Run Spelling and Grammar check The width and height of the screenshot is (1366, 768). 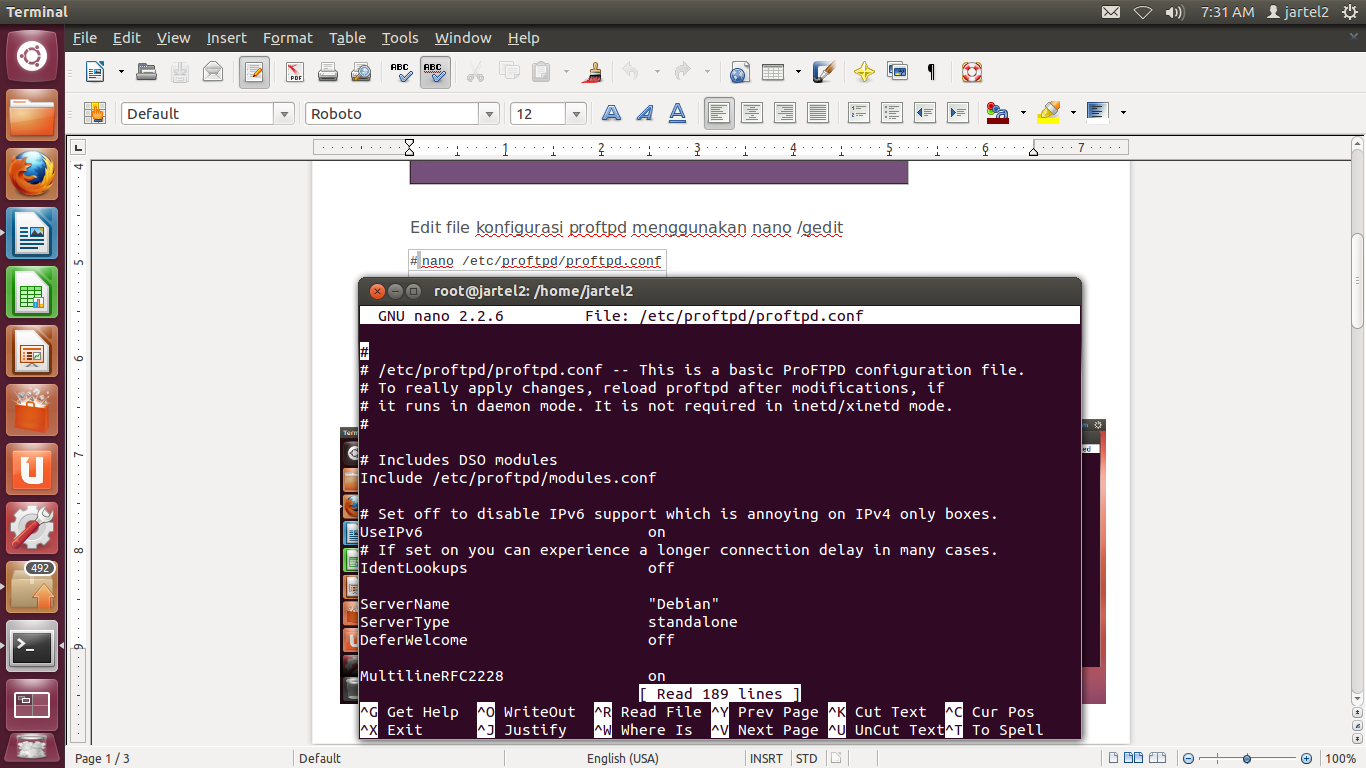(x=401, y=72)
